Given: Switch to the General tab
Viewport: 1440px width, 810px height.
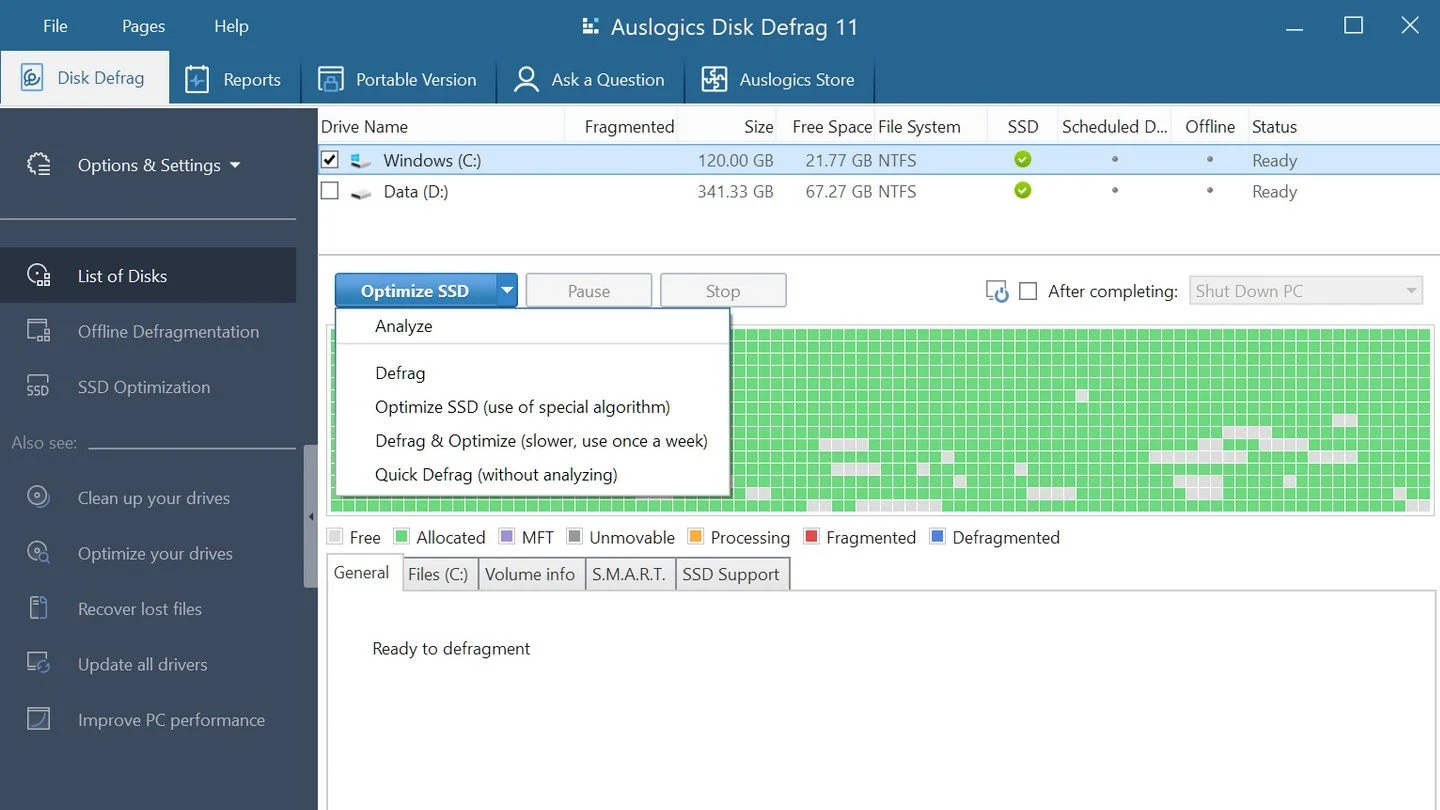Looking at the screenshot, I should [362, 572].
